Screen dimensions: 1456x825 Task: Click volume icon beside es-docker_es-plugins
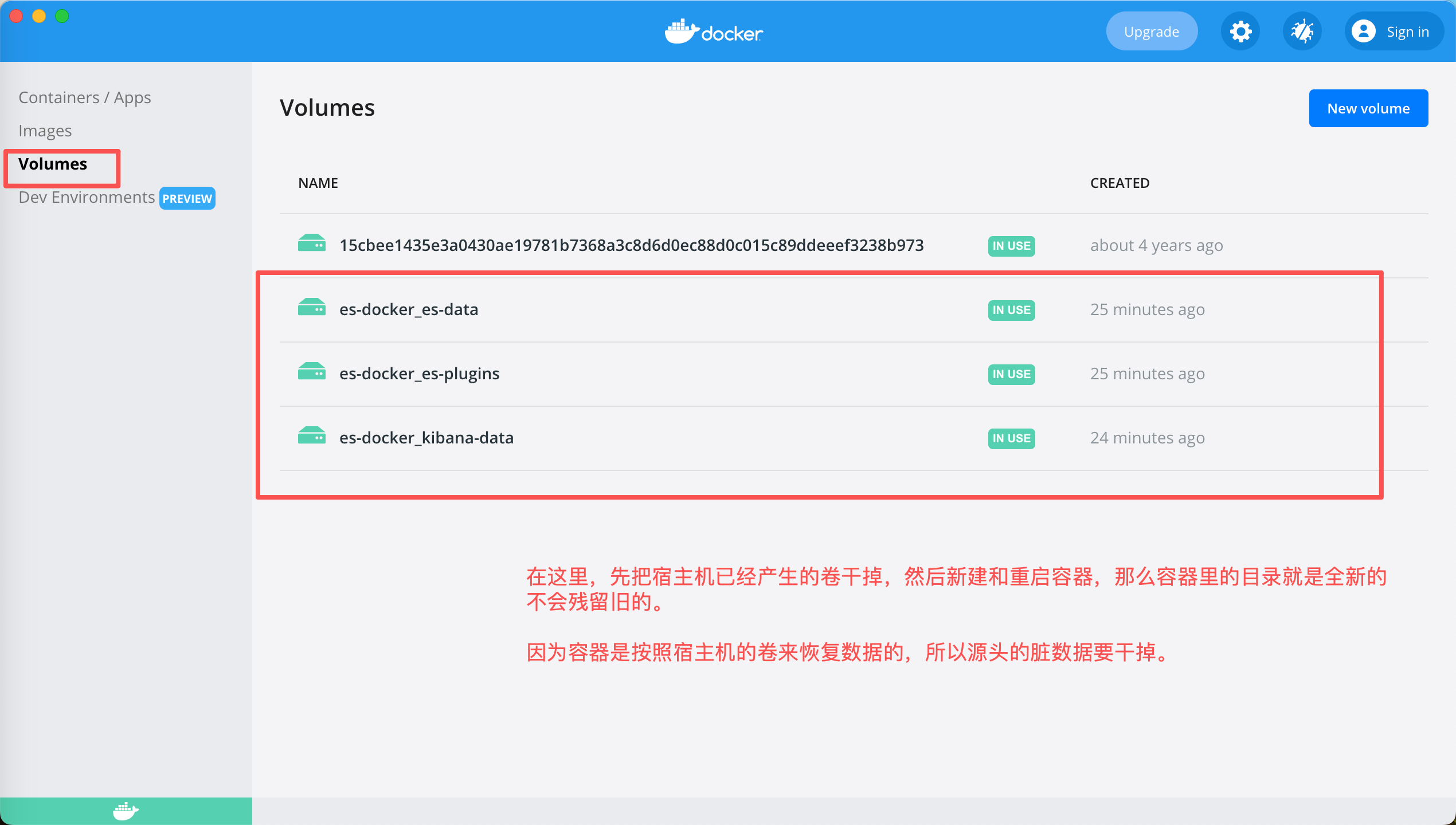(x=311, y=372)
